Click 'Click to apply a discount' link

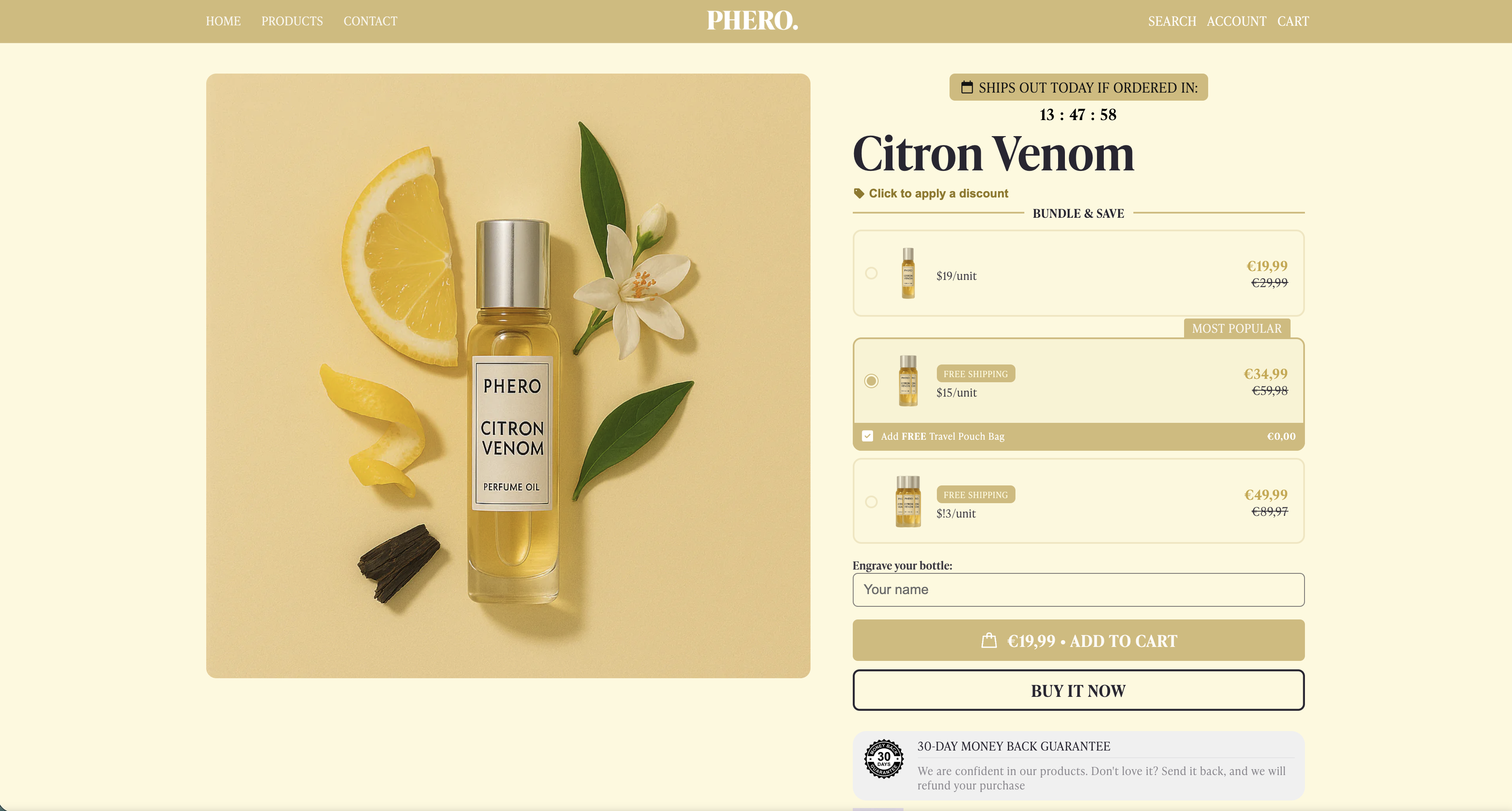point(938,193)
